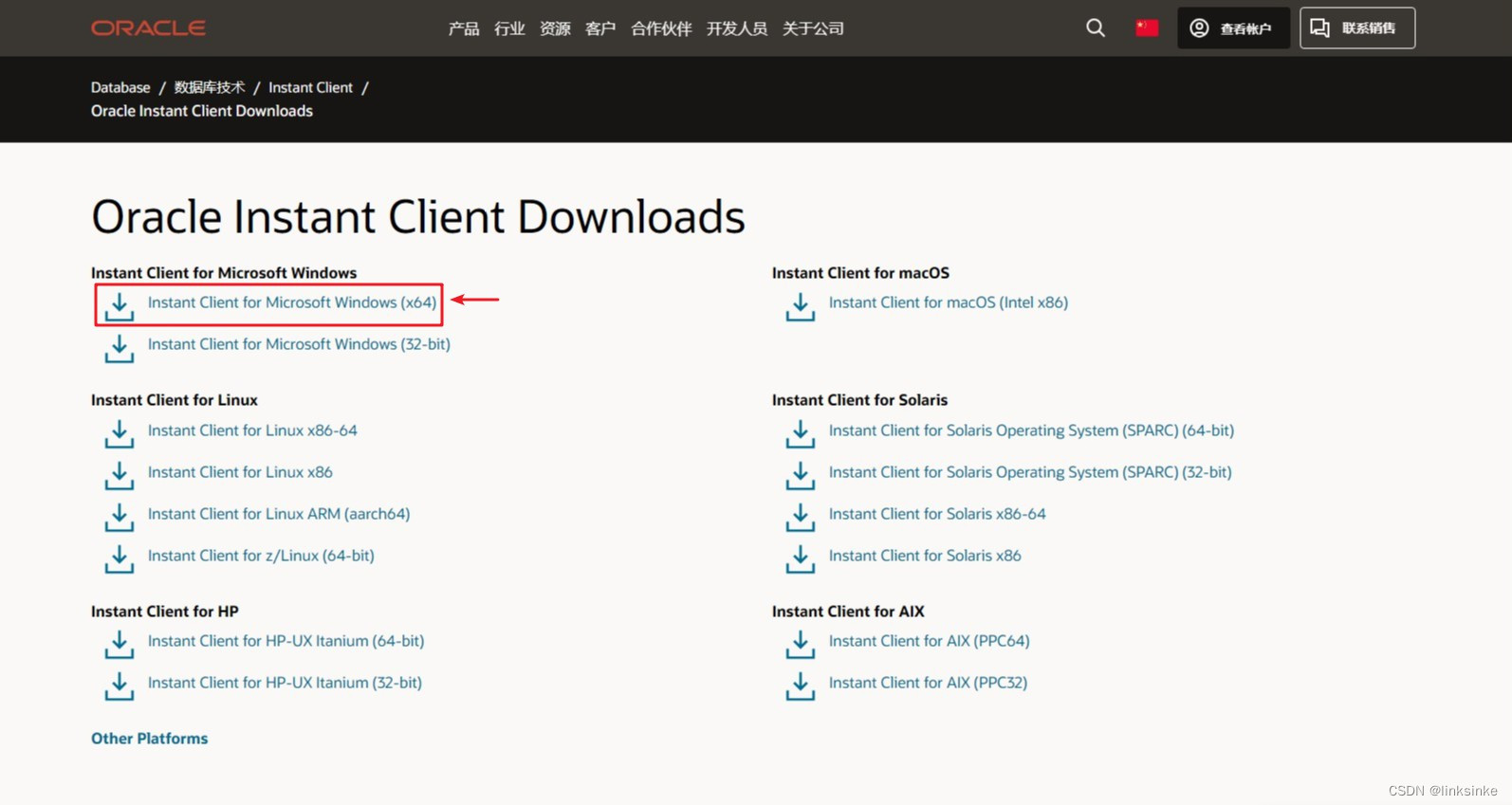This screenshot has width=1512, height=805.
Task: Open Instant Client for HP-UX Itanium (64-bit) link
Action: click(x=286, y=641)
